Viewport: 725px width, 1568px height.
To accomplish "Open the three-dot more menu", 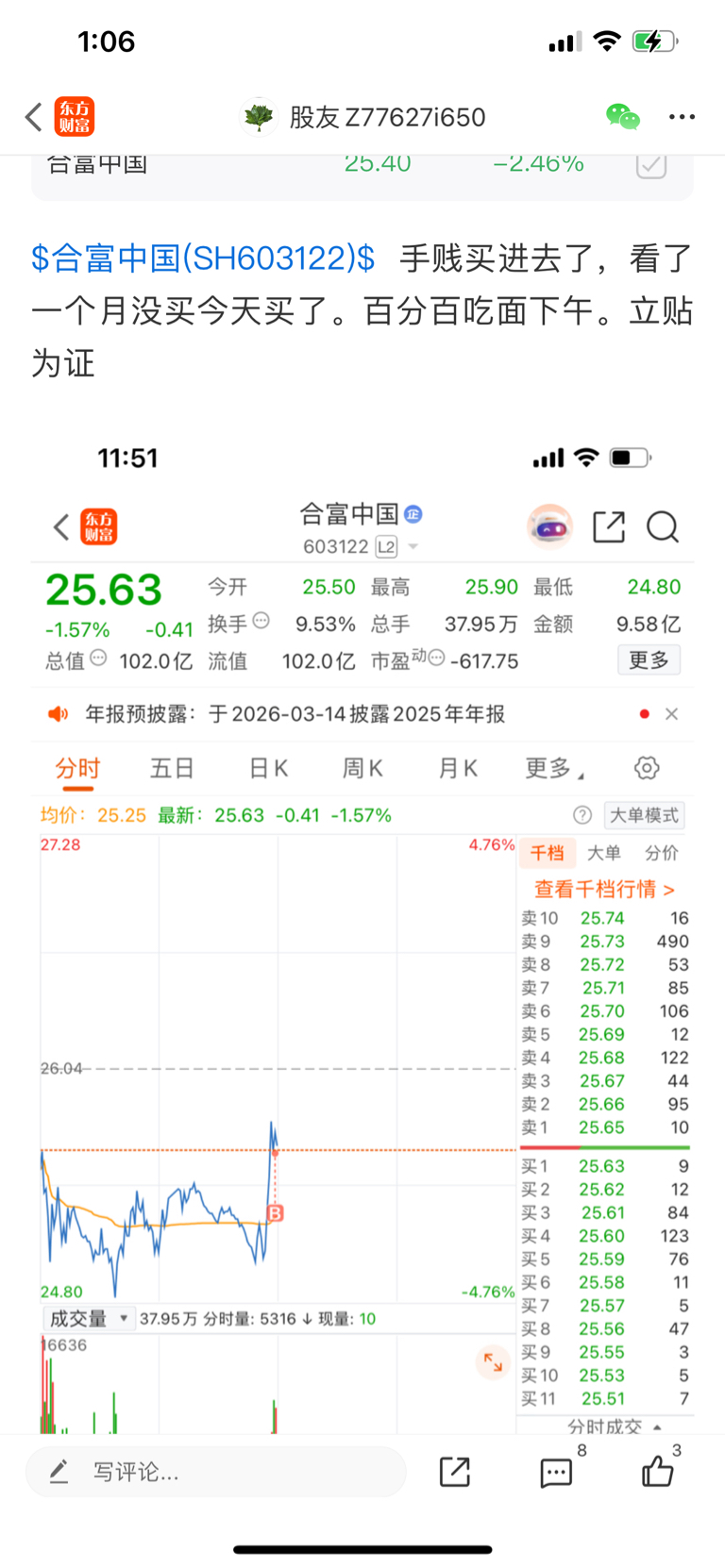I will click(x=682, y=117).
